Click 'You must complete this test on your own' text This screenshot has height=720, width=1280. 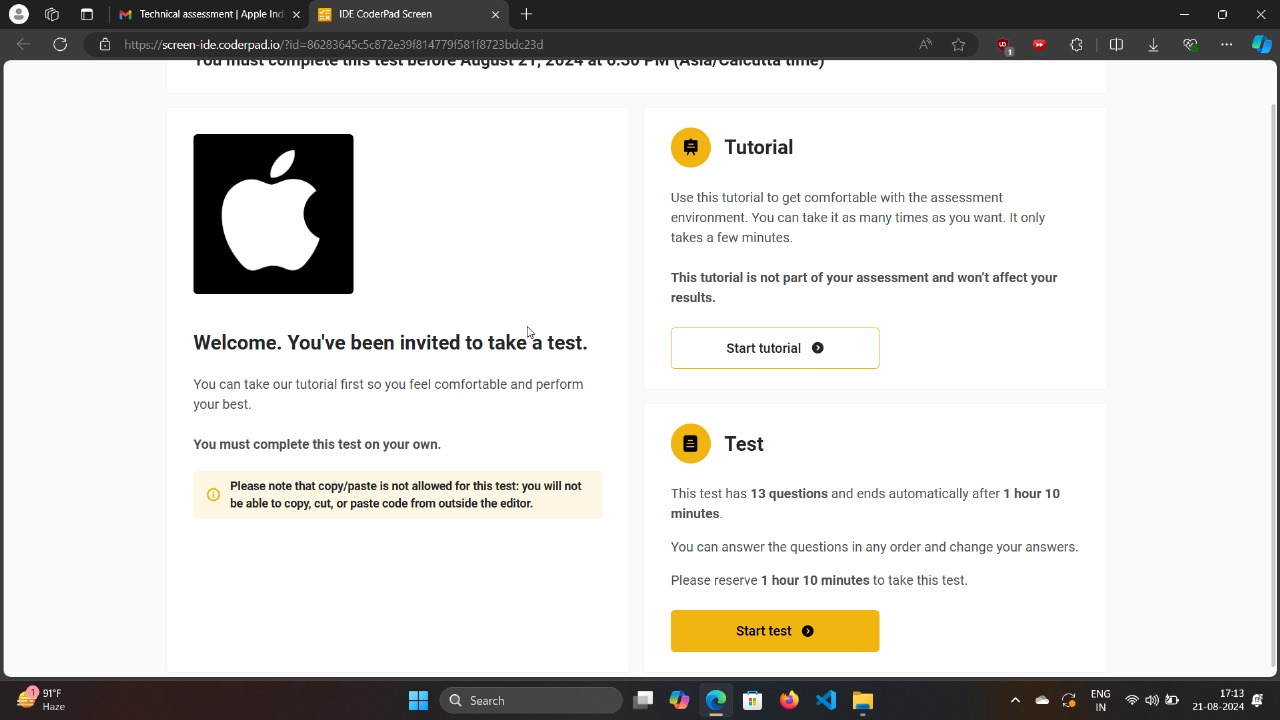(317, 444)
